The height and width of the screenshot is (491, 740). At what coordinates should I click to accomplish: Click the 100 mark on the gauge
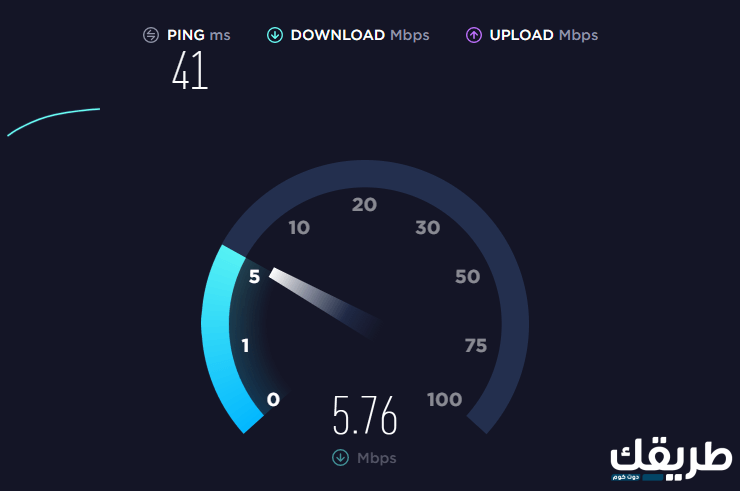pyautogui.click(x=445, y=400)
